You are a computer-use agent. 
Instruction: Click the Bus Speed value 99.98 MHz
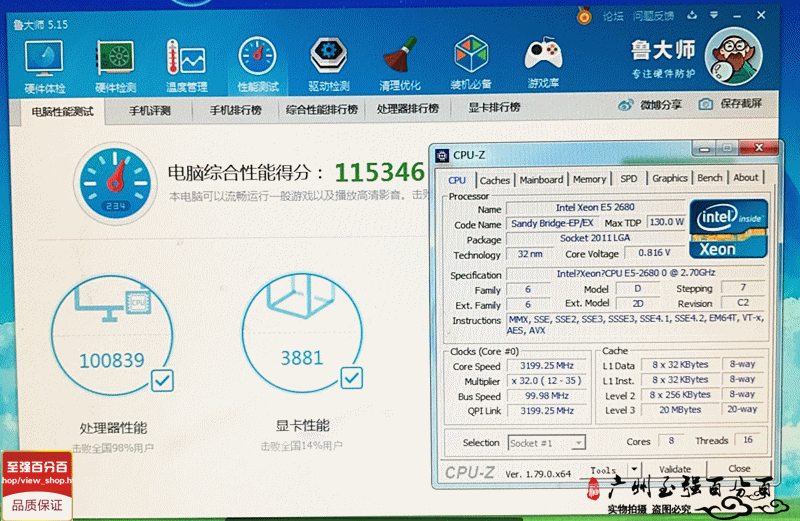coord(547,395)
